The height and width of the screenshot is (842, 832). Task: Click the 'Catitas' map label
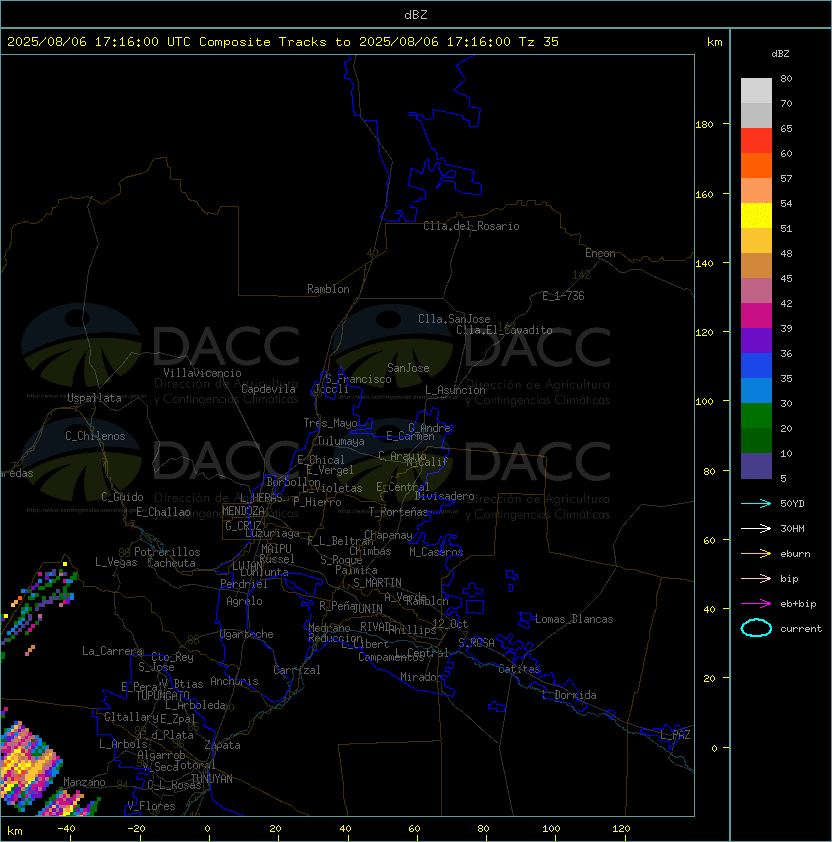pos(519,669)
